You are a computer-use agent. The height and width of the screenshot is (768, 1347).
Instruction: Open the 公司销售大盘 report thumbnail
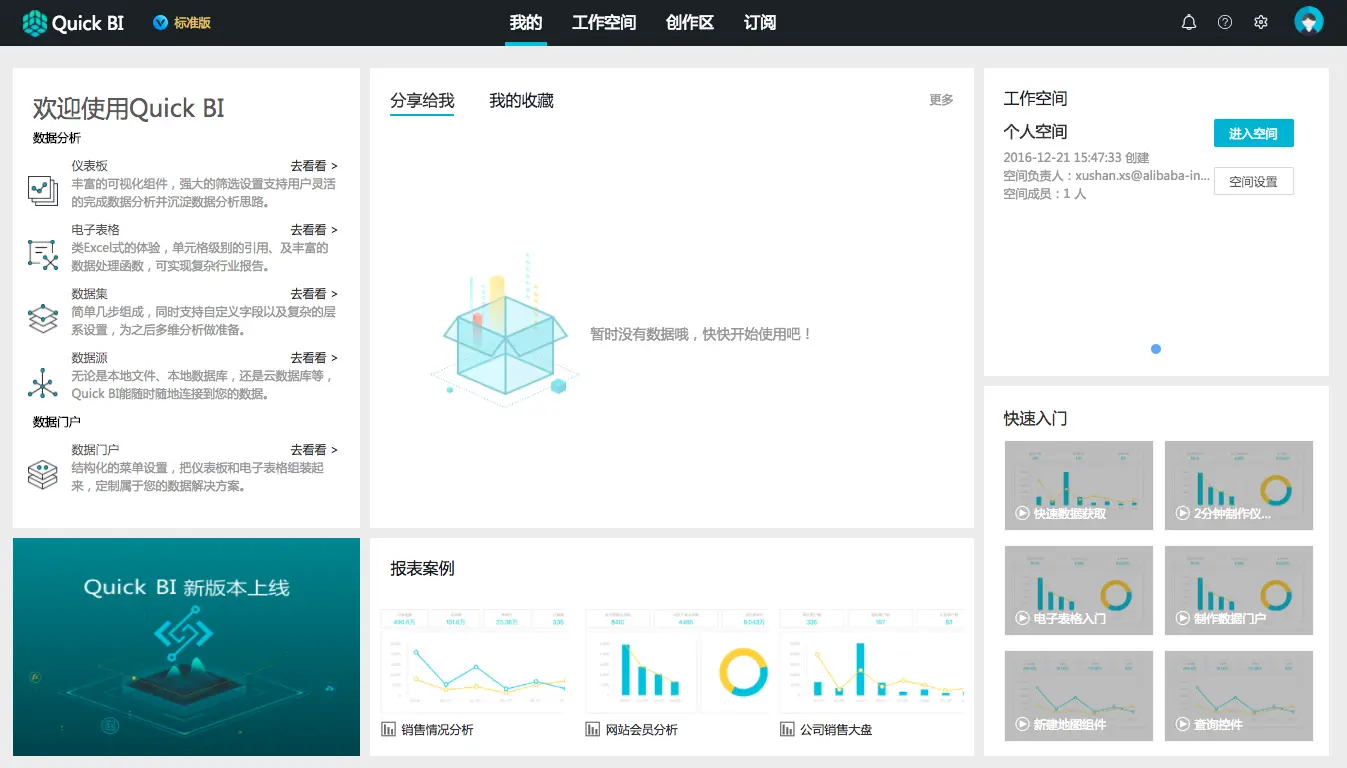873,660
